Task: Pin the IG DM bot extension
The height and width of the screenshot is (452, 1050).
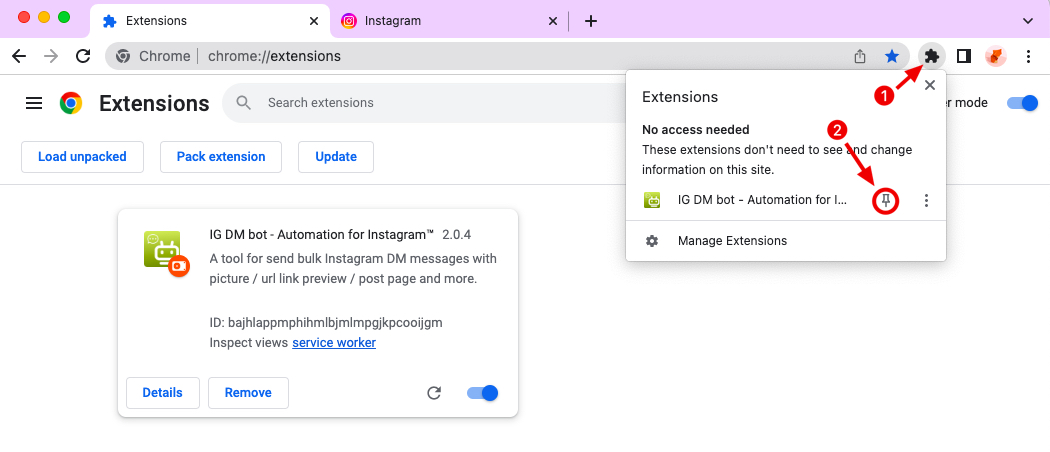Action: [x=886, y=200]
